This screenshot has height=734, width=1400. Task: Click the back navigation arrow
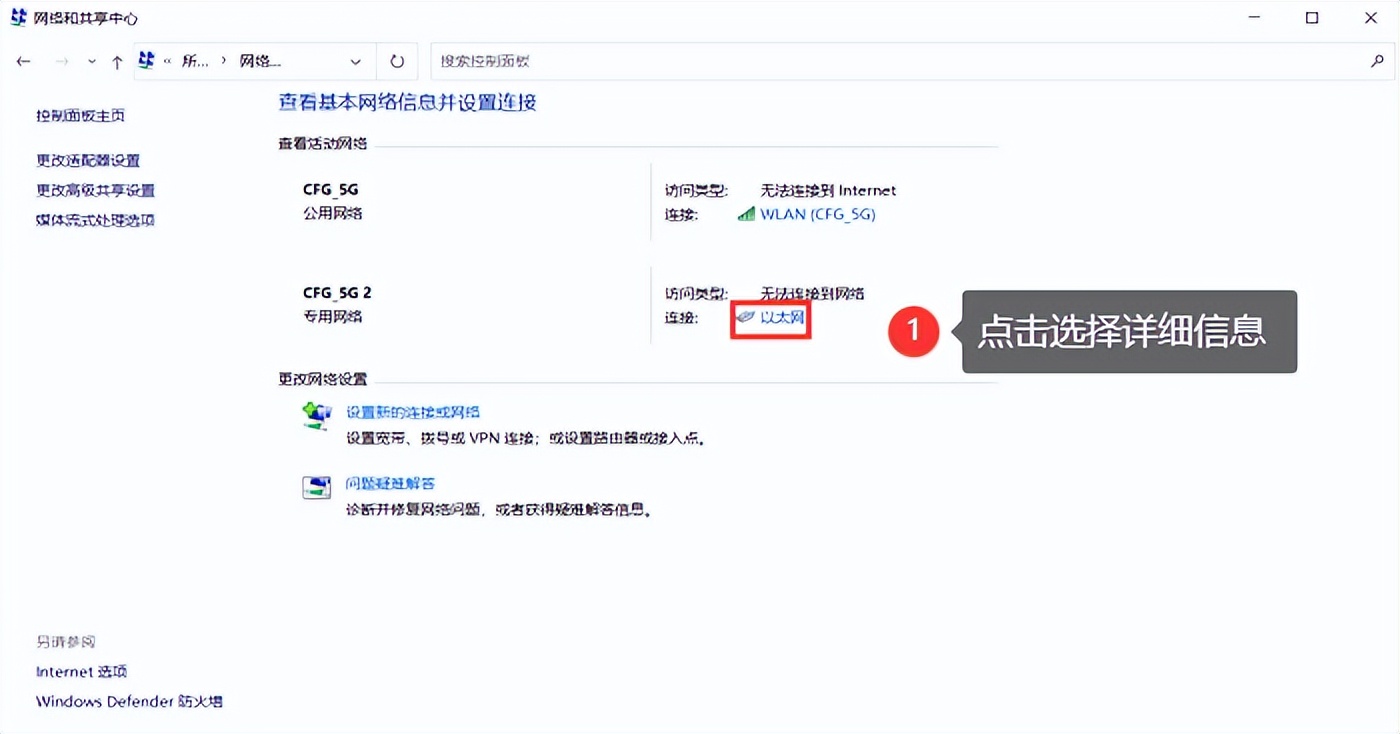point(23,60)
